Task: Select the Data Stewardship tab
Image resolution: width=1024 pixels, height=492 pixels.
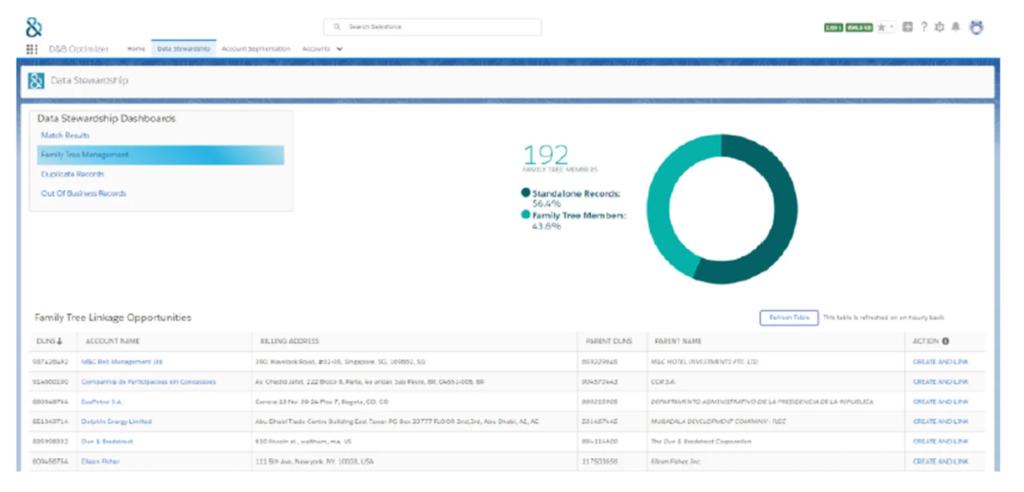Action: click(x=184, y=49)
